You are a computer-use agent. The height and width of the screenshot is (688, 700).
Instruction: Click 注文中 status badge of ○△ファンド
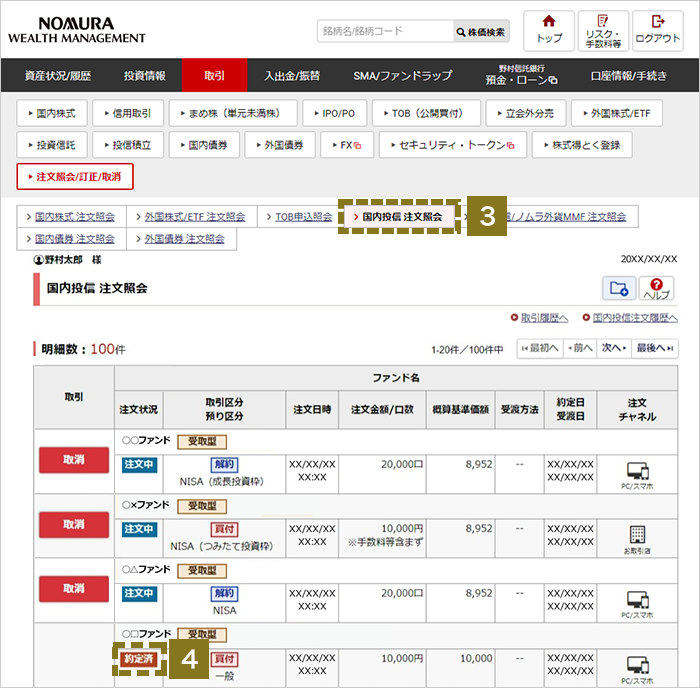pos(139,593)
